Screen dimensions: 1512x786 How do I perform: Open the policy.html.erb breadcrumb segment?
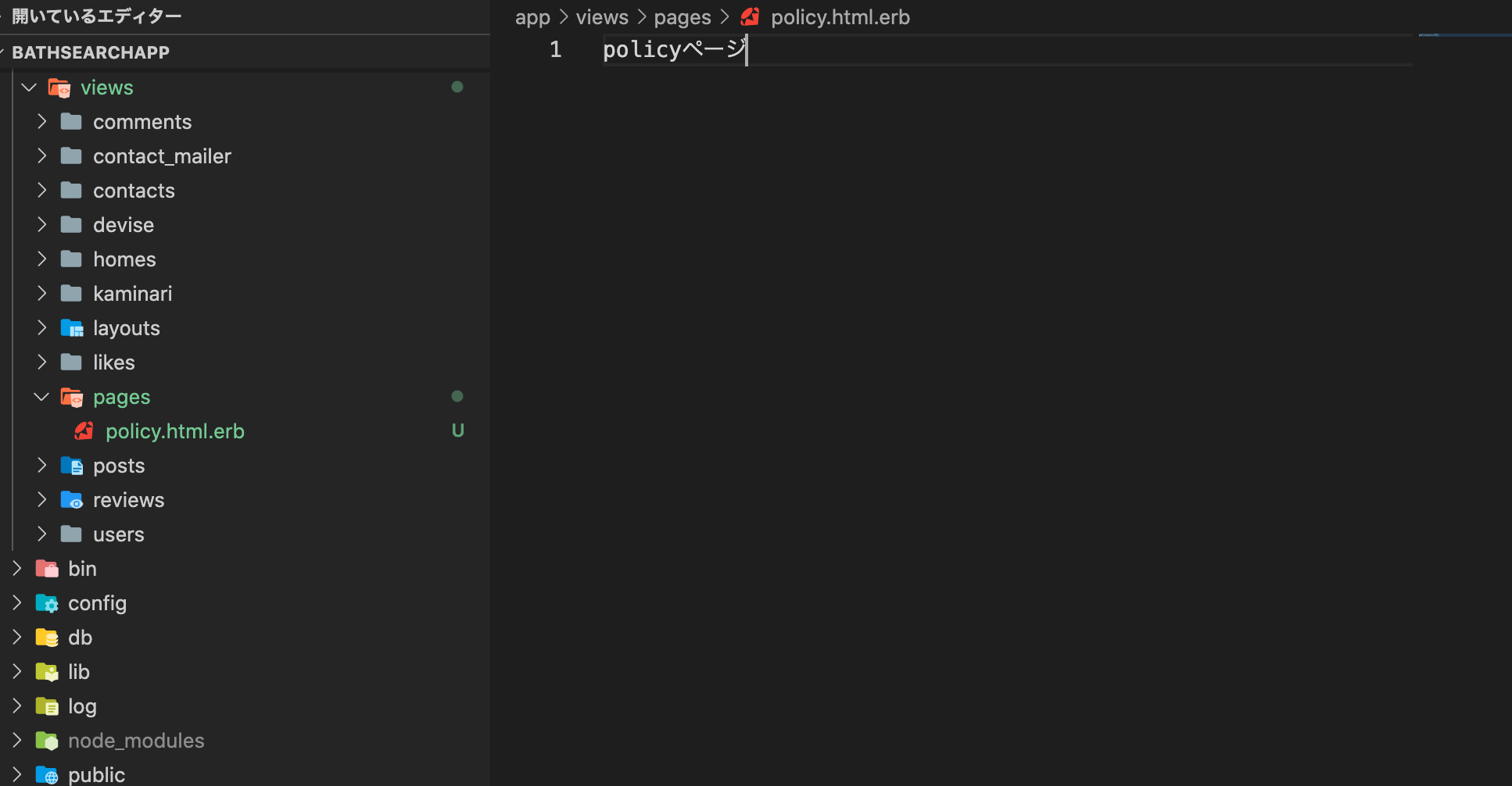pyautogui.click(x=840, y=17)
